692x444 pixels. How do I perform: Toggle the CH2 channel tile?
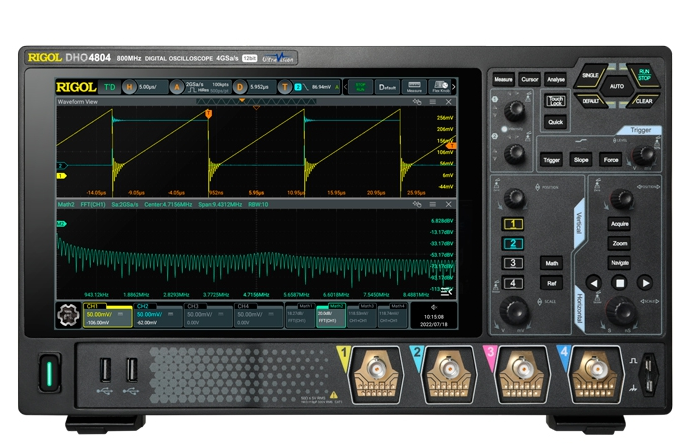pyautogui.click(x=158, y=315)
